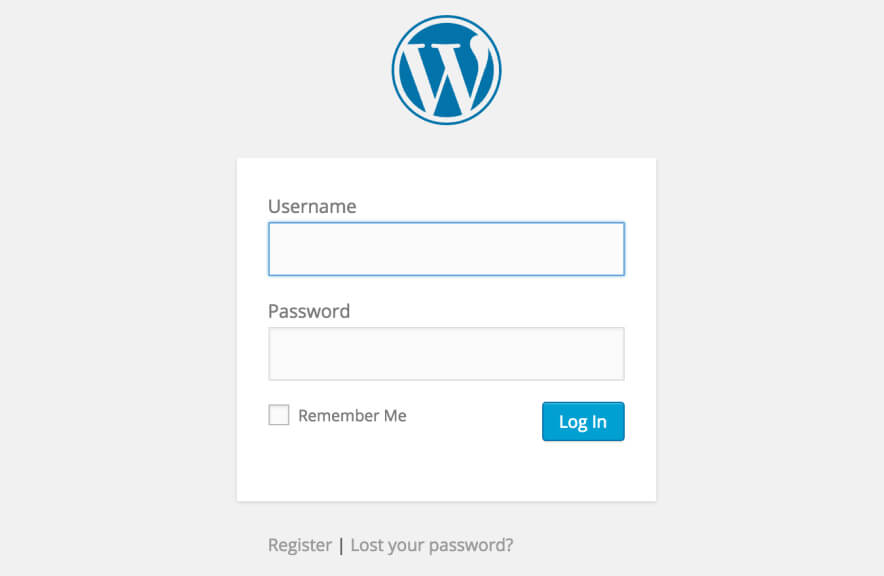884x576 pixels.
Task: Click inside the Password input box
Action: pyautogui.click(x=446, y=354)
